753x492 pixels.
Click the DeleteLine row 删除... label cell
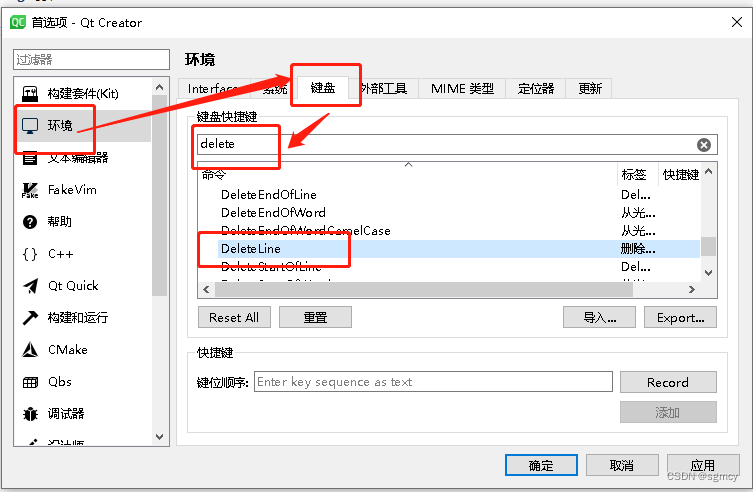point(638,249)
